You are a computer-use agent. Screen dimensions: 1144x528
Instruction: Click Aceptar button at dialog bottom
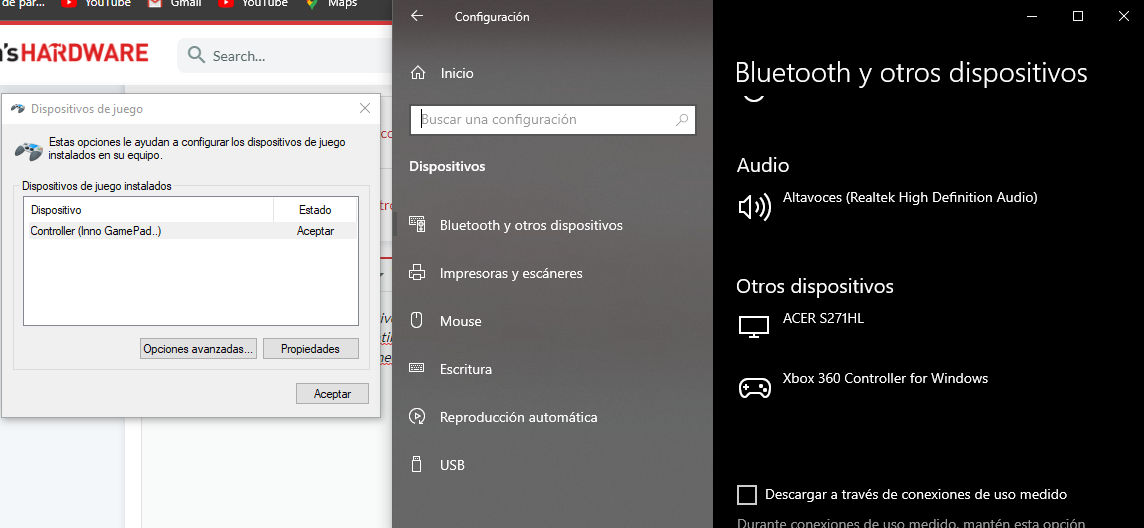click(333, 394)
